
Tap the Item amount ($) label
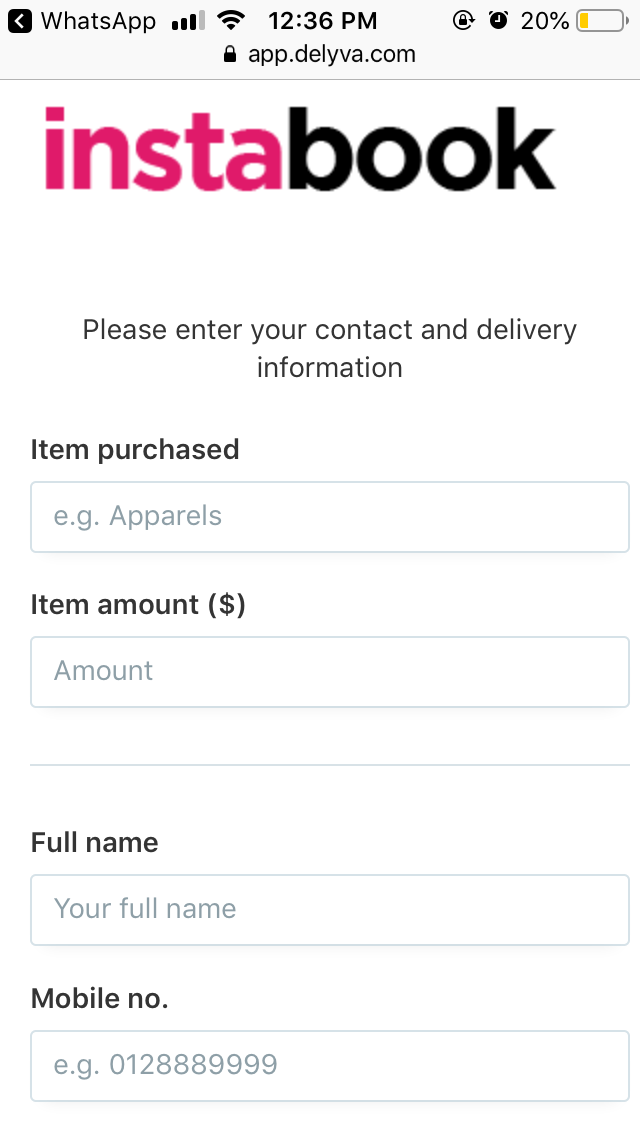138,604
